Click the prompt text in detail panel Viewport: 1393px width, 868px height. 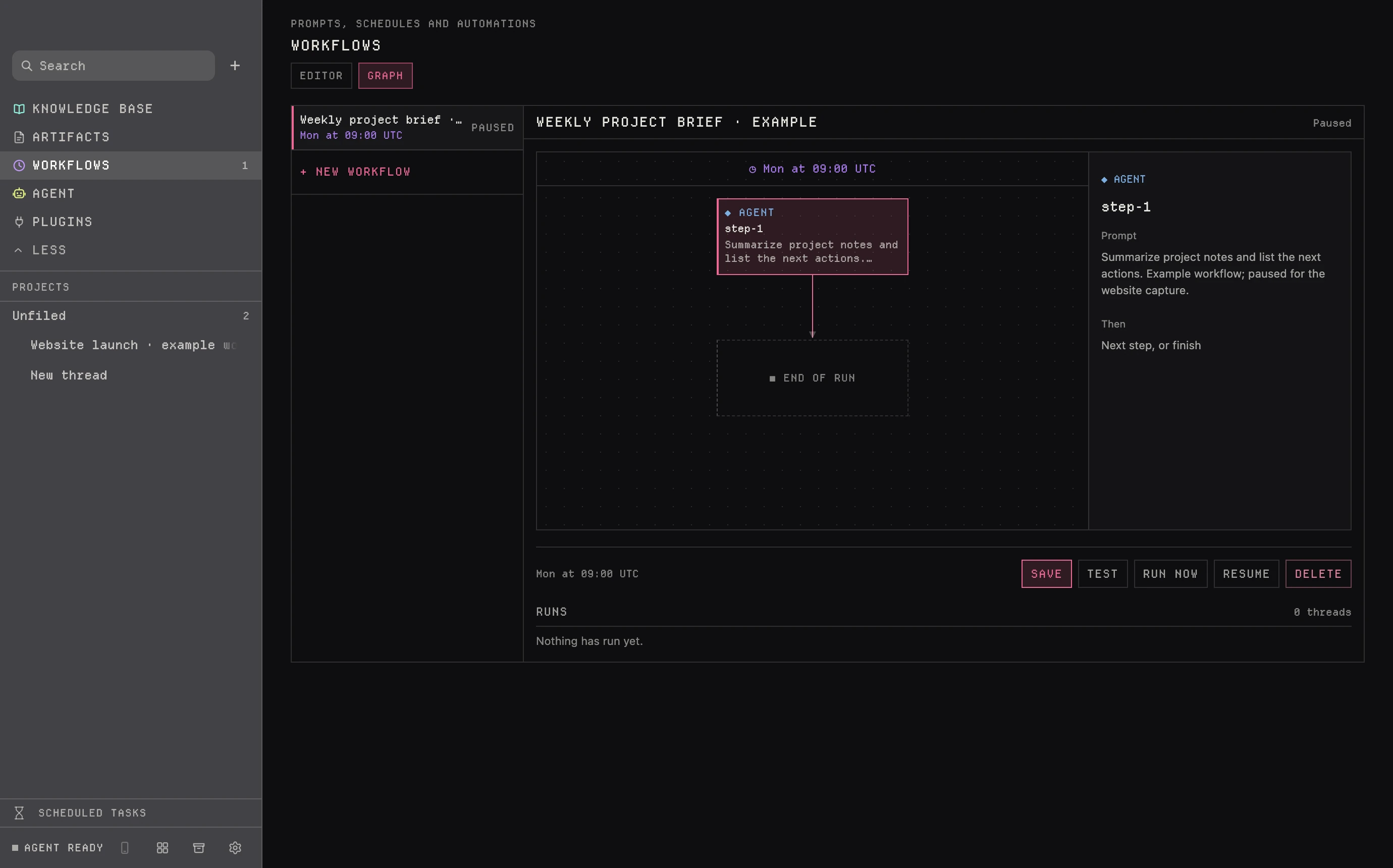[1213, 273]
